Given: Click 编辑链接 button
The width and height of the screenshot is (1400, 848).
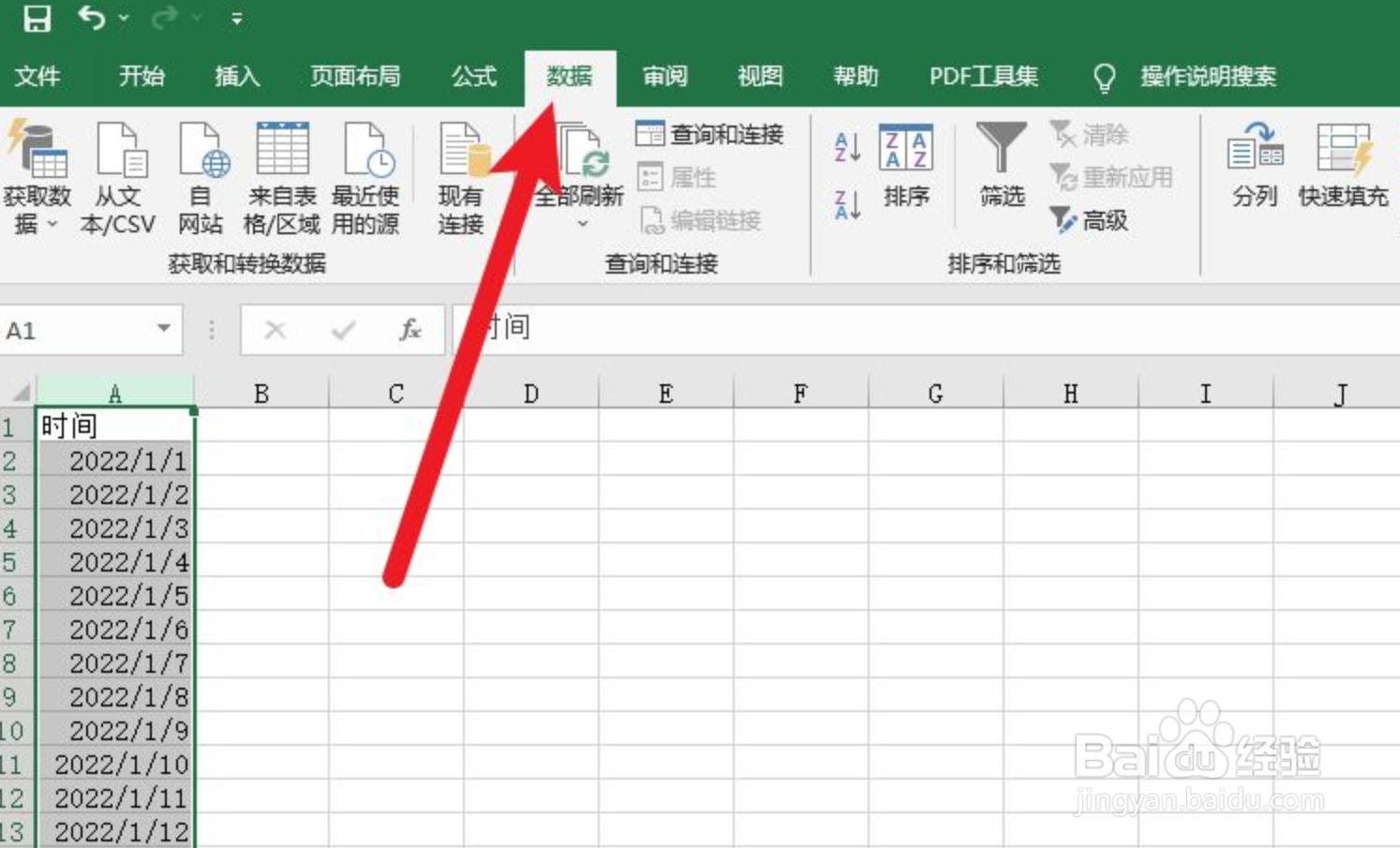Looking at the screenshot, I should [699, 220].
